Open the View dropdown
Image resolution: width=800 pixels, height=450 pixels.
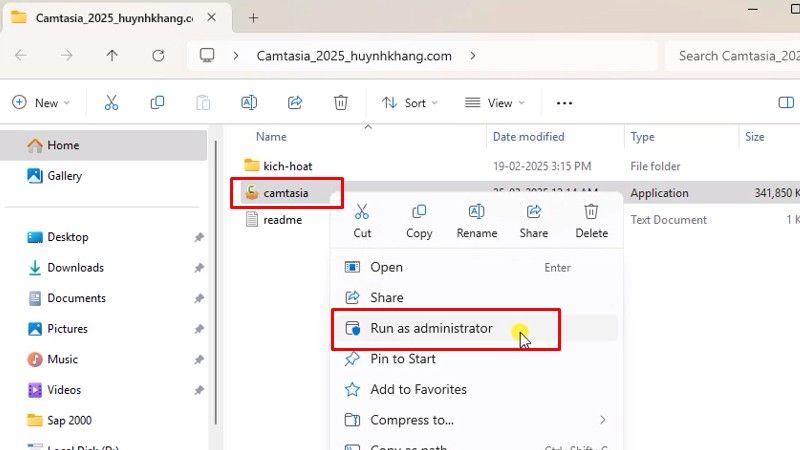point(494,103)
